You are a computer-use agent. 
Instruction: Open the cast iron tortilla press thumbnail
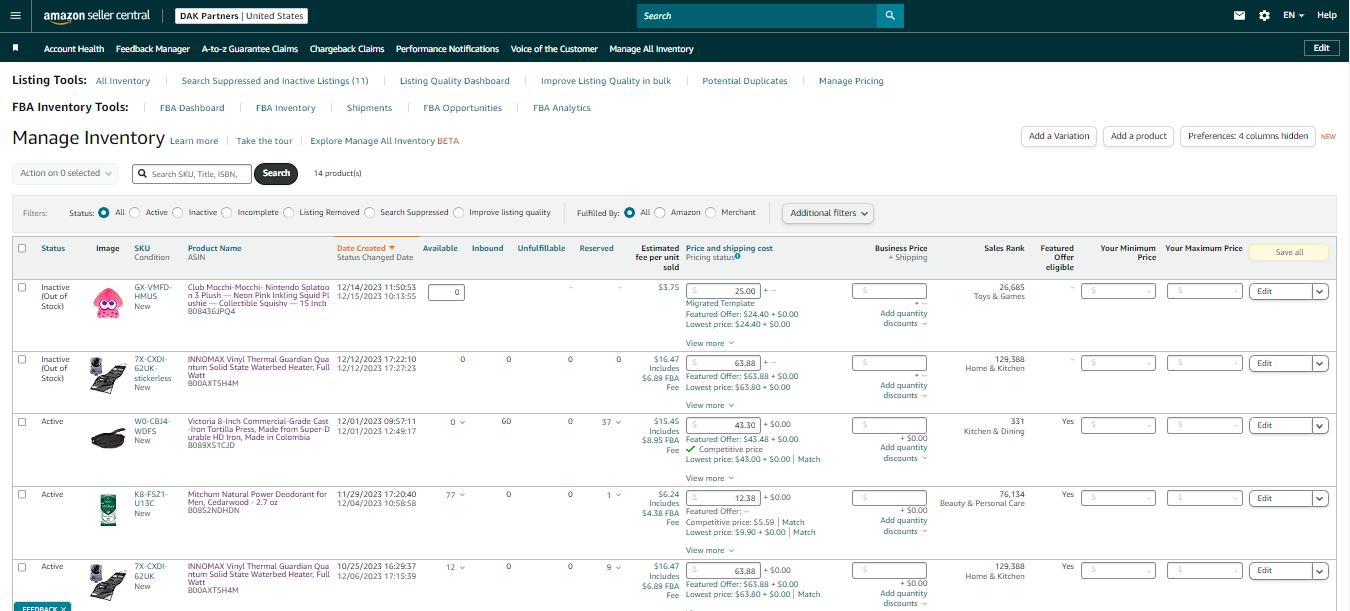click(x=107, y=437)
